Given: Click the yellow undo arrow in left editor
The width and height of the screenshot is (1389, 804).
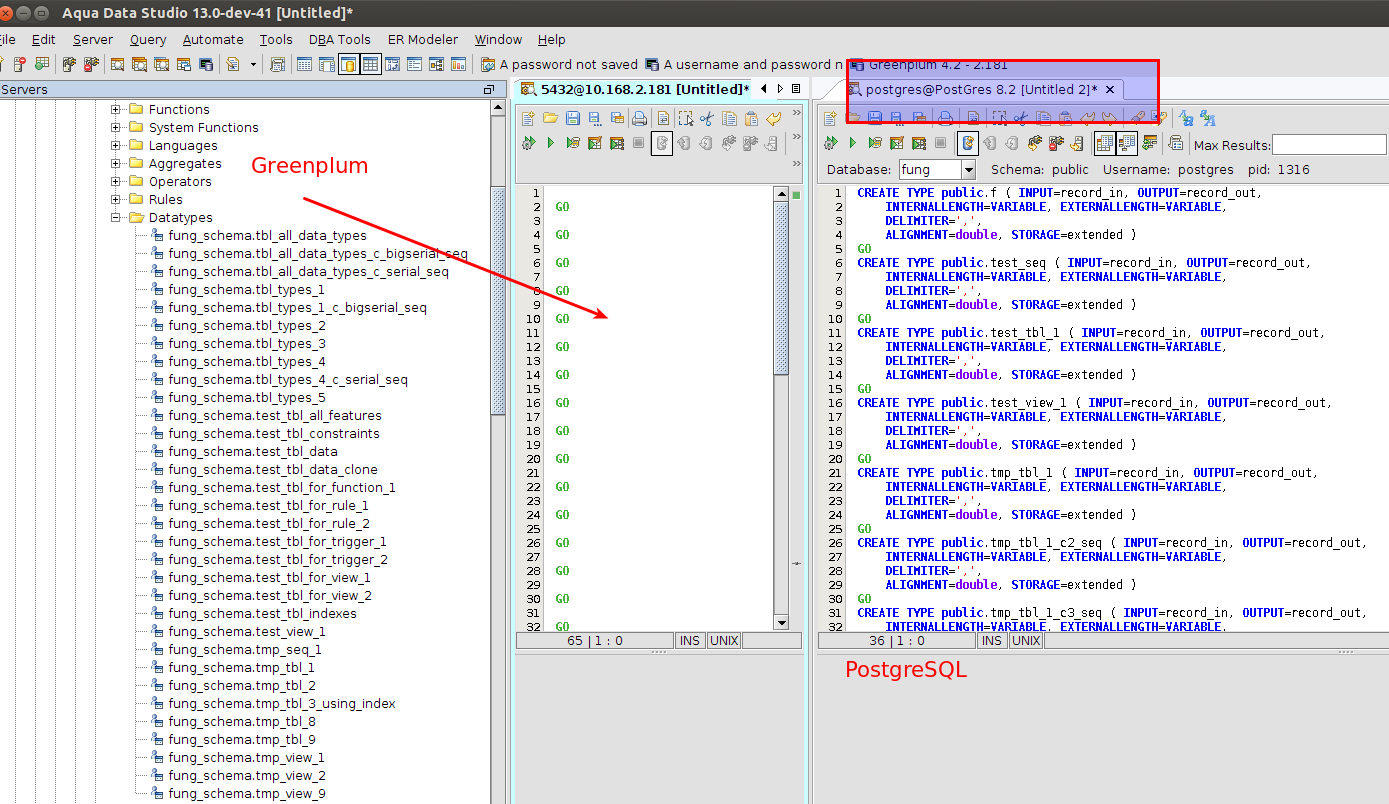Looking at the screenshot, I should [x=773, y=118].
